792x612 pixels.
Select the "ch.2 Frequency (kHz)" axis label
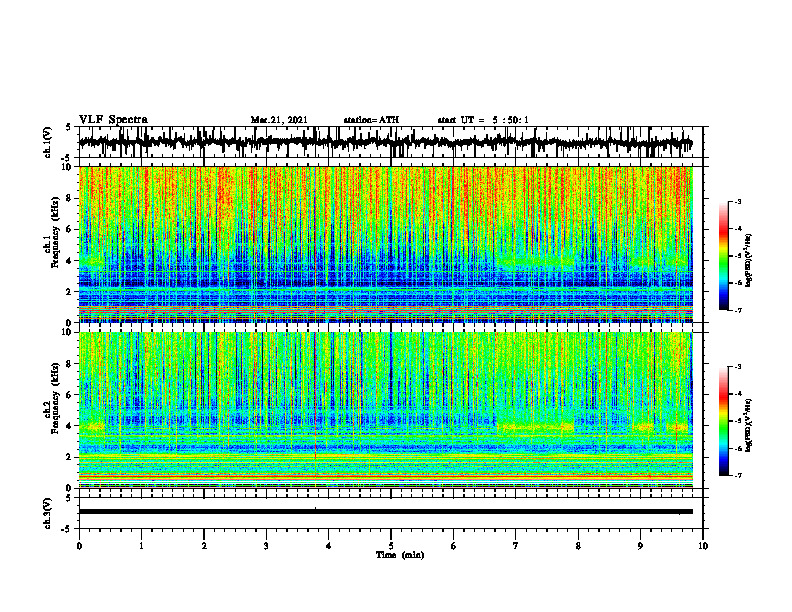pyautogui.click(x=52, y=400)
